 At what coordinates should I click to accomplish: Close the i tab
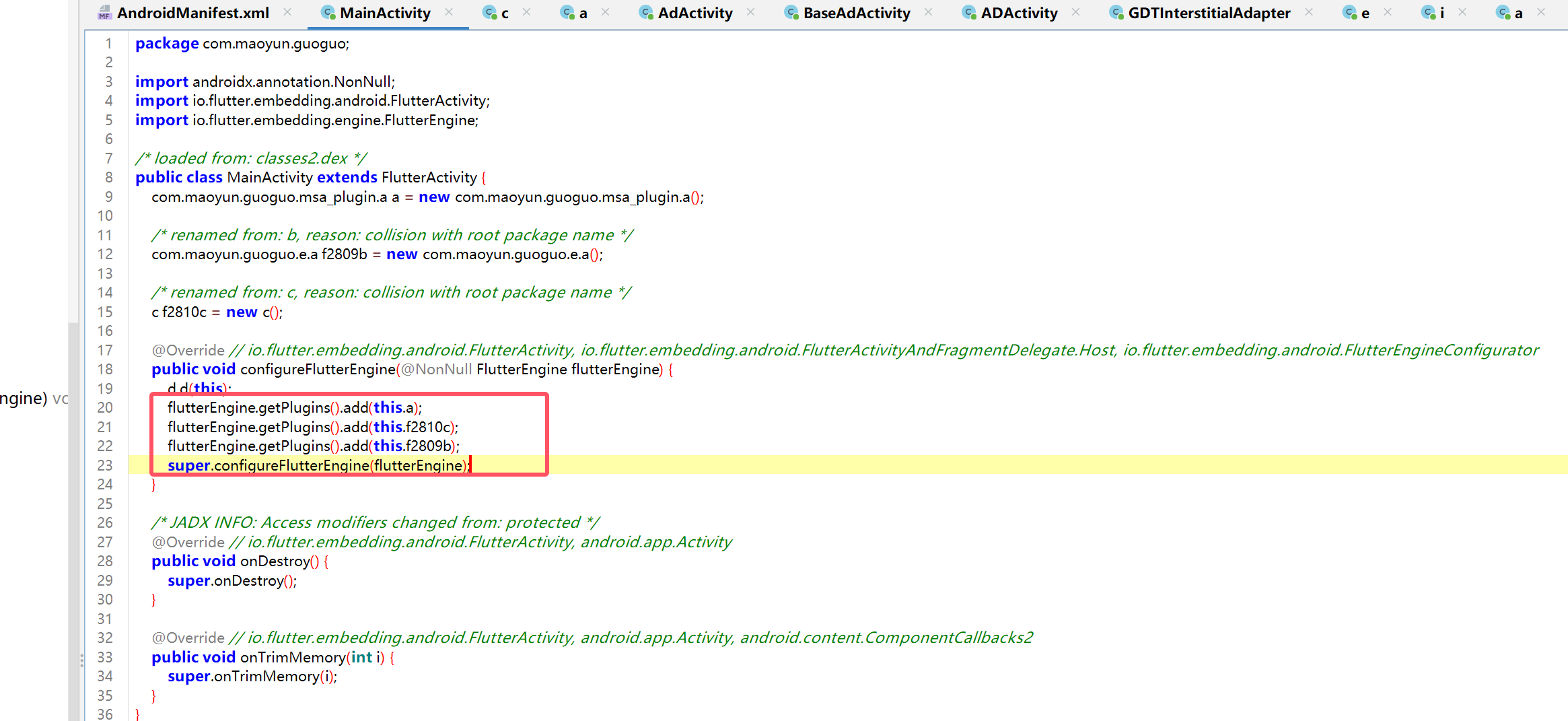click(1462, 12)
